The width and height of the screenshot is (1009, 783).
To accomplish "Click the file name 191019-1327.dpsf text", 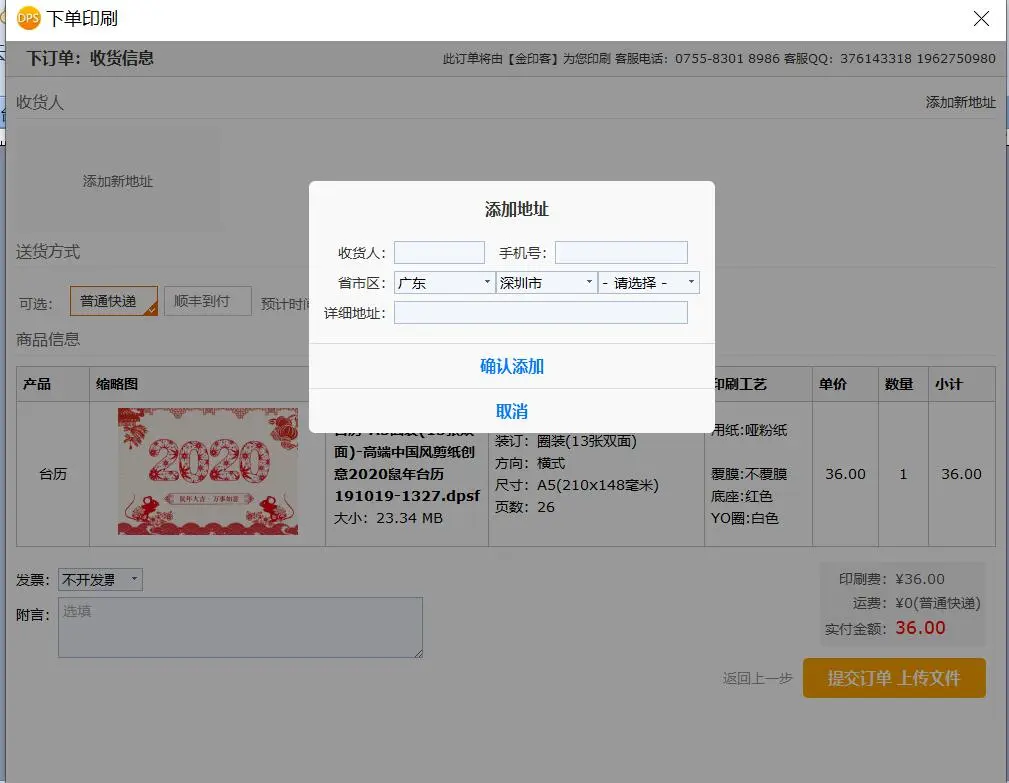I will (x=407, y=496).
